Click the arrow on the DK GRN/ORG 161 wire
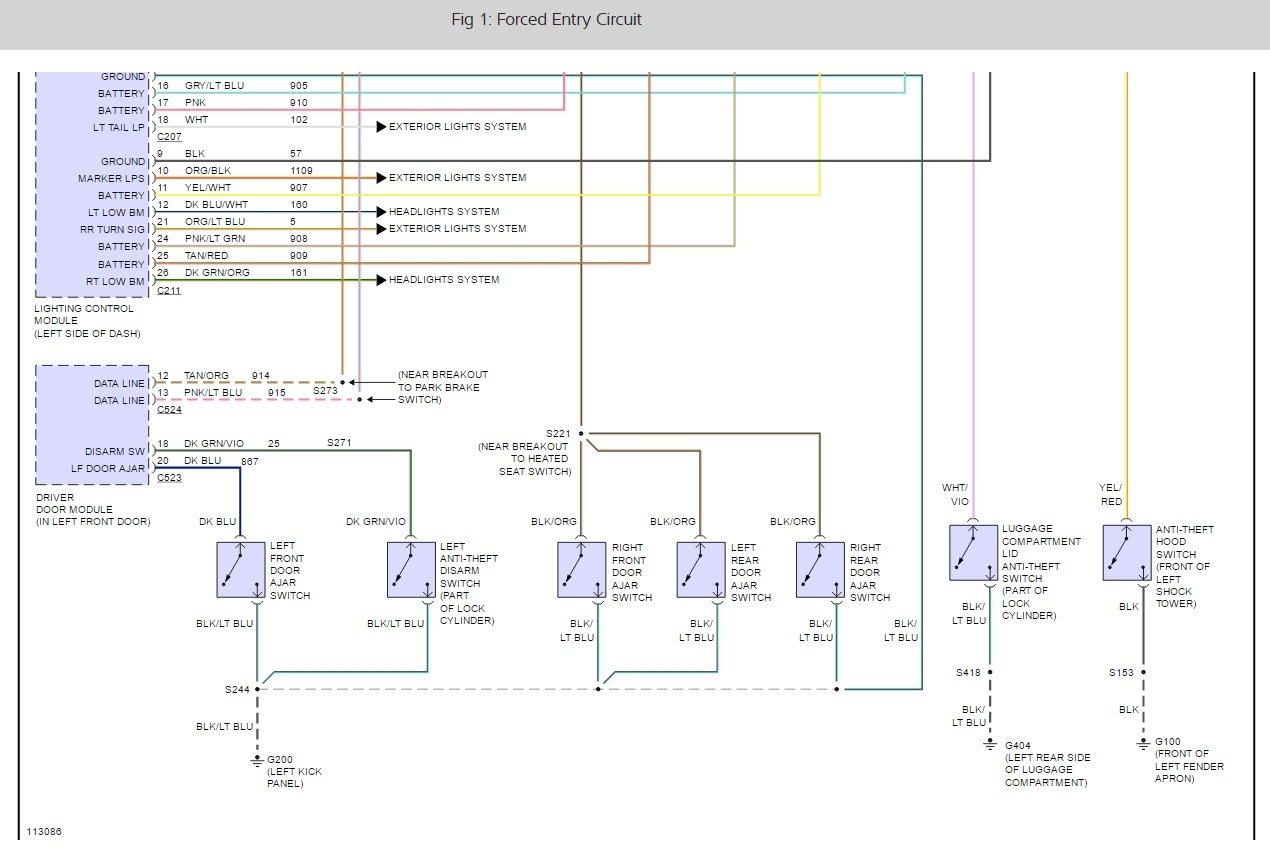The height and width of the screenshot is (854, 1270). (381, 280)
